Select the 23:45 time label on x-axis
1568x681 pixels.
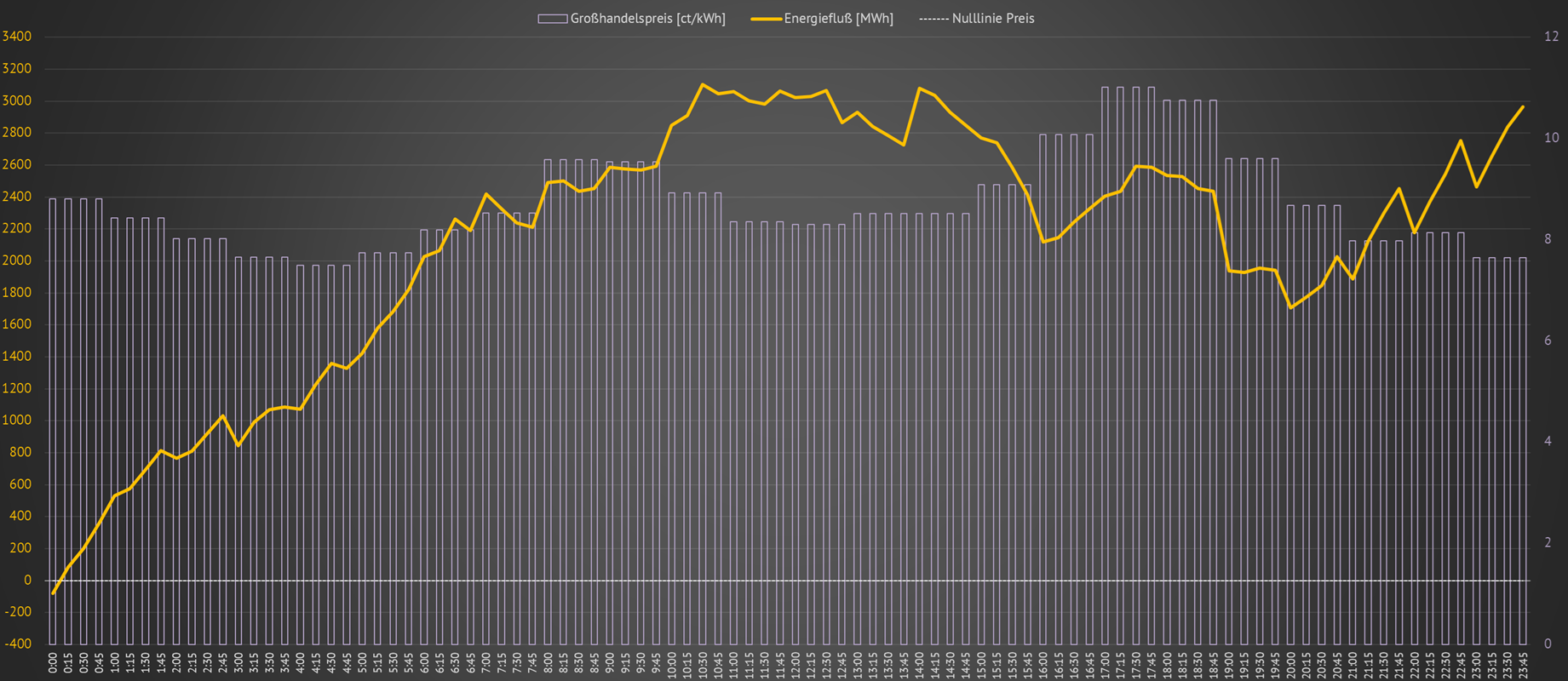(1523, 663)
